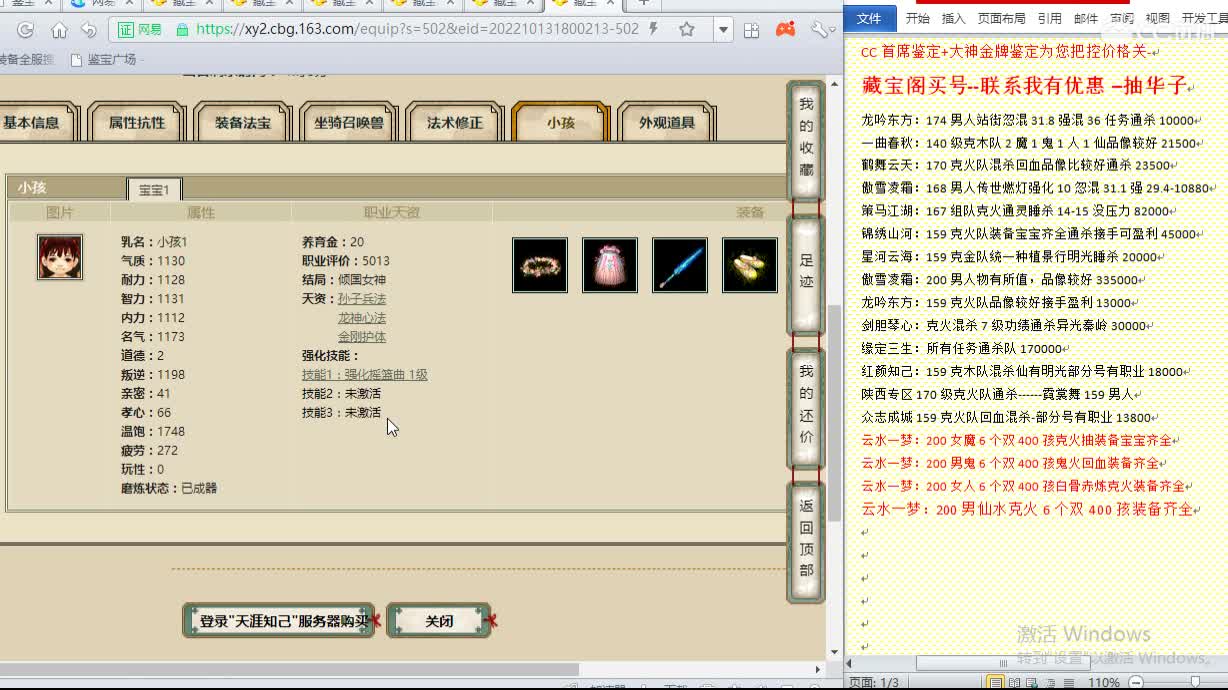Click the grid extensions icon in browser toolbar
The width and height of the screenshot is (1228, 690).
pos(753,30)
